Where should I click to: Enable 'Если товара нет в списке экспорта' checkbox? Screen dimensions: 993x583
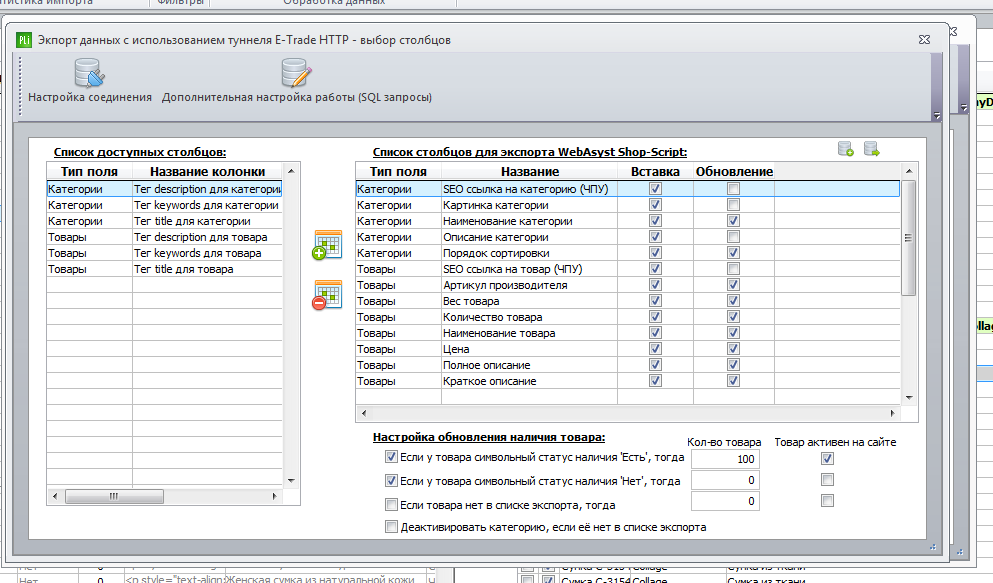pos(391,505)
